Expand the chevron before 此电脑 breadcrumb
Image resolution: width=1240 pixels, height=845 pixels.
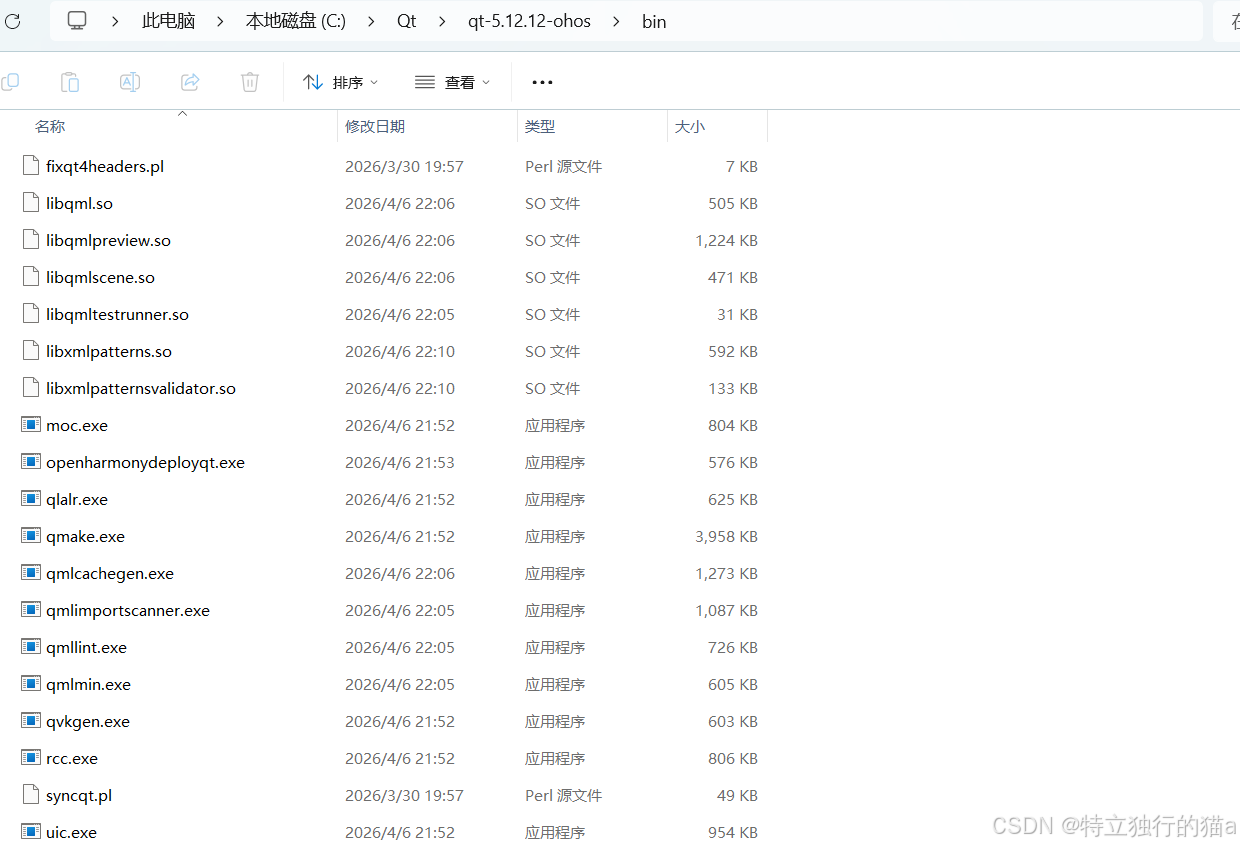click(115, 21)
